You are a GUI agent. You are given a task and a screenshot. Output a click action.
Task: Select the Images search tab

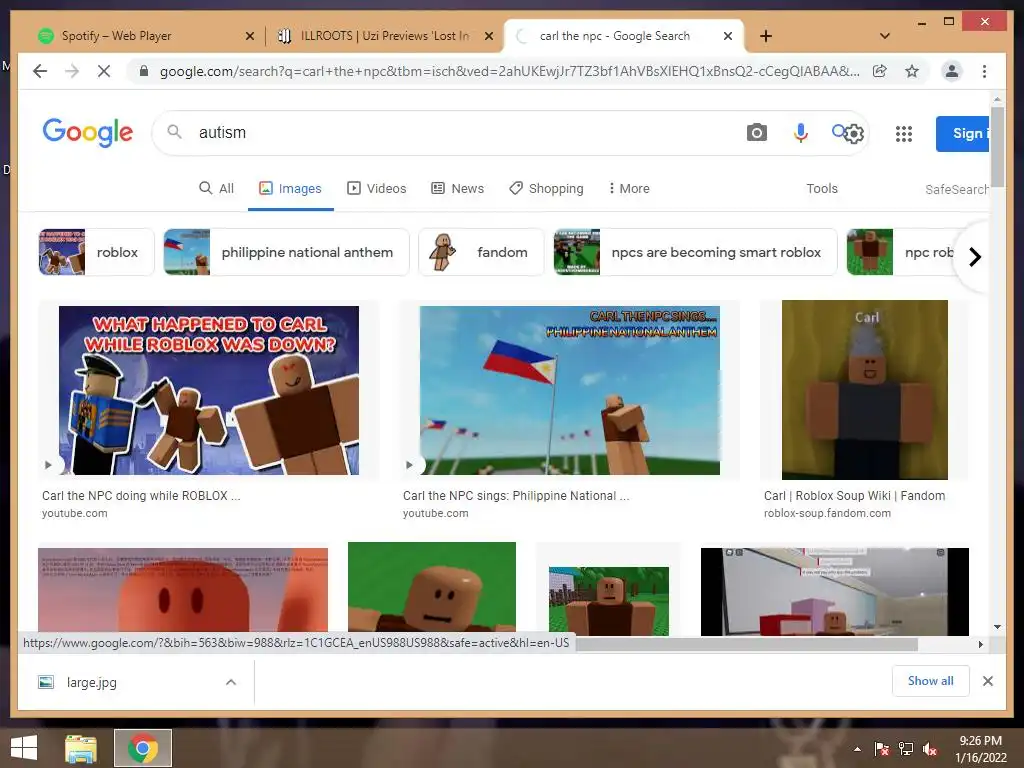[291, 189]
